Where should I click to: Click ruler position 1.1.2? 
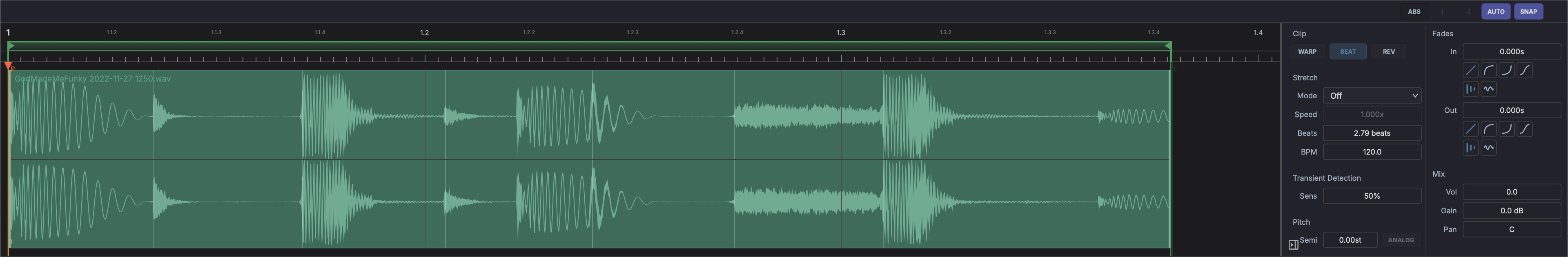112,32
